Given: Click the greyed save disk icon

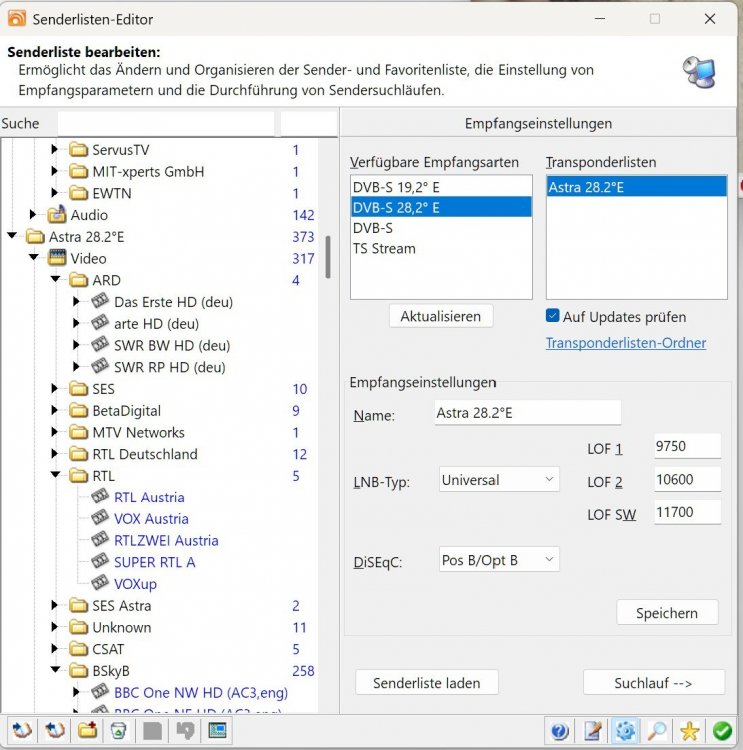Looking at the screenshot, I should pos(153,731).
